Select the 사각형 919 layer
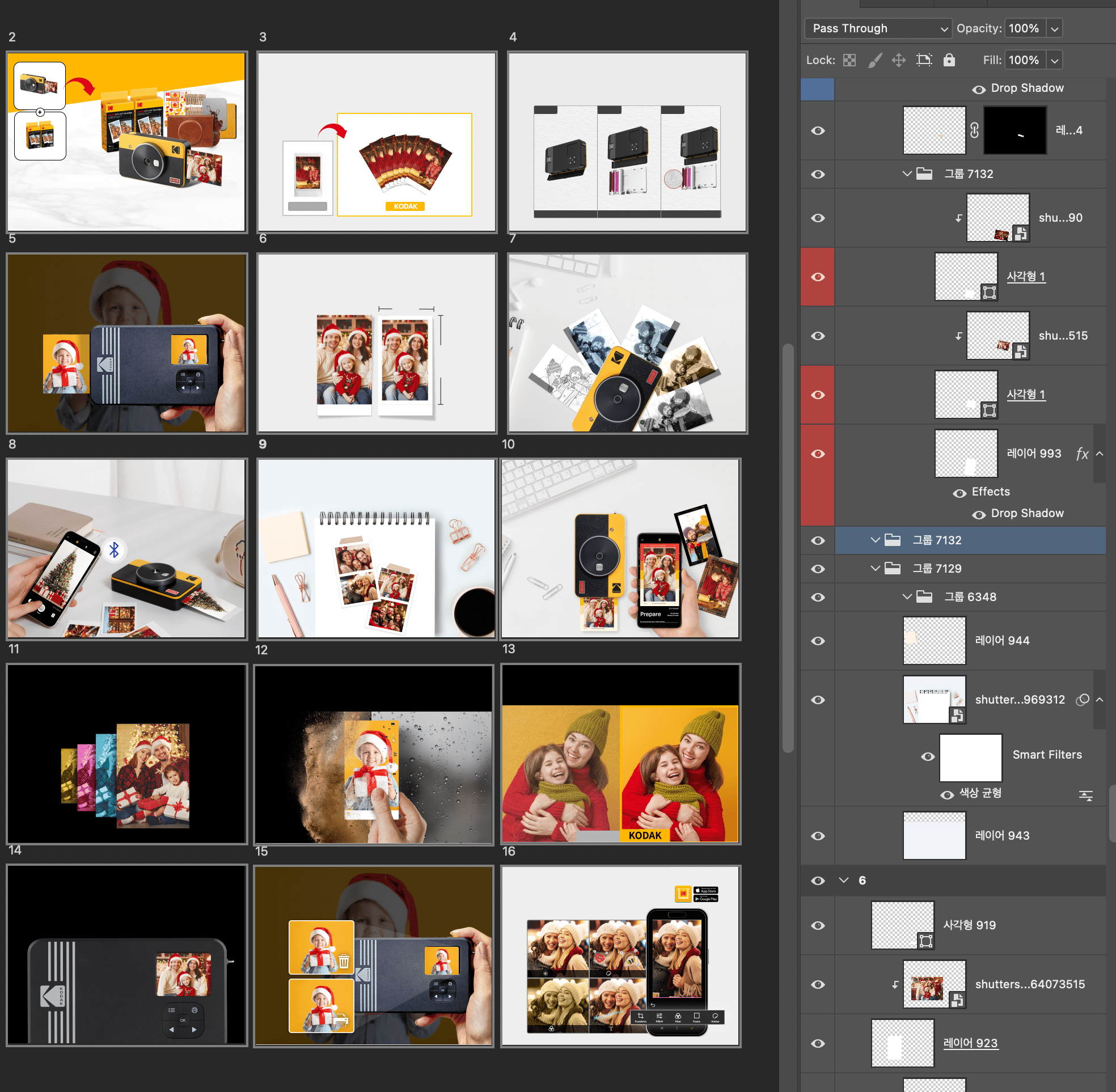The height and width of the screenshot is (1092, 1116). click(969, 925)
